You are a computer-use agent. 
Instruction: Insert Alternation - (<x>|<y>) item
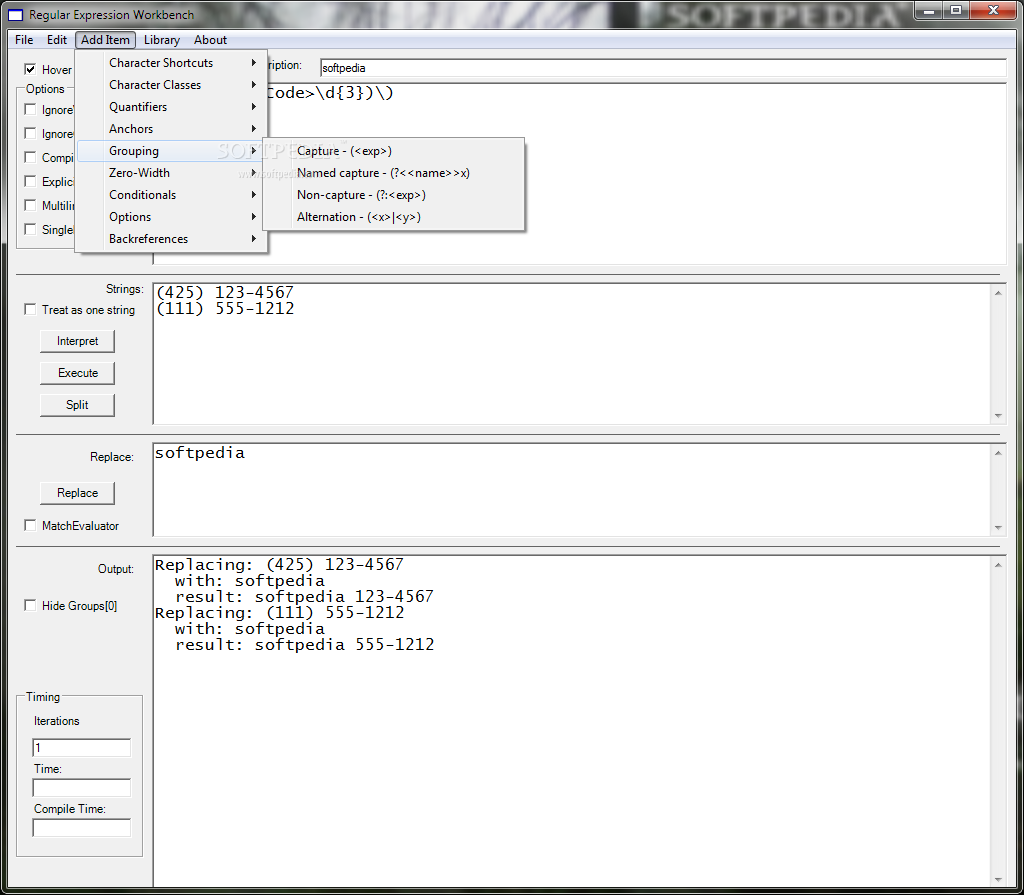tap(394, 217)
